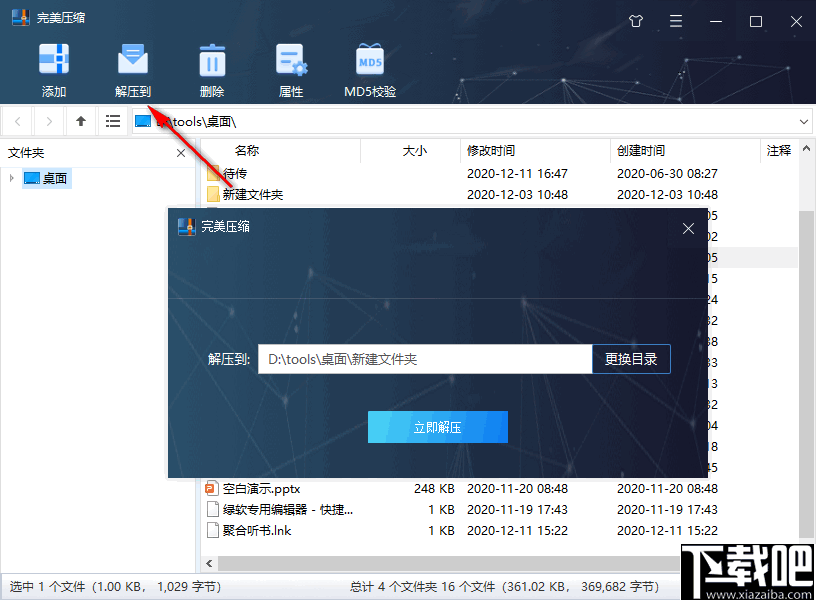Sort by the 注释 column header

click(x=779, y=151)
